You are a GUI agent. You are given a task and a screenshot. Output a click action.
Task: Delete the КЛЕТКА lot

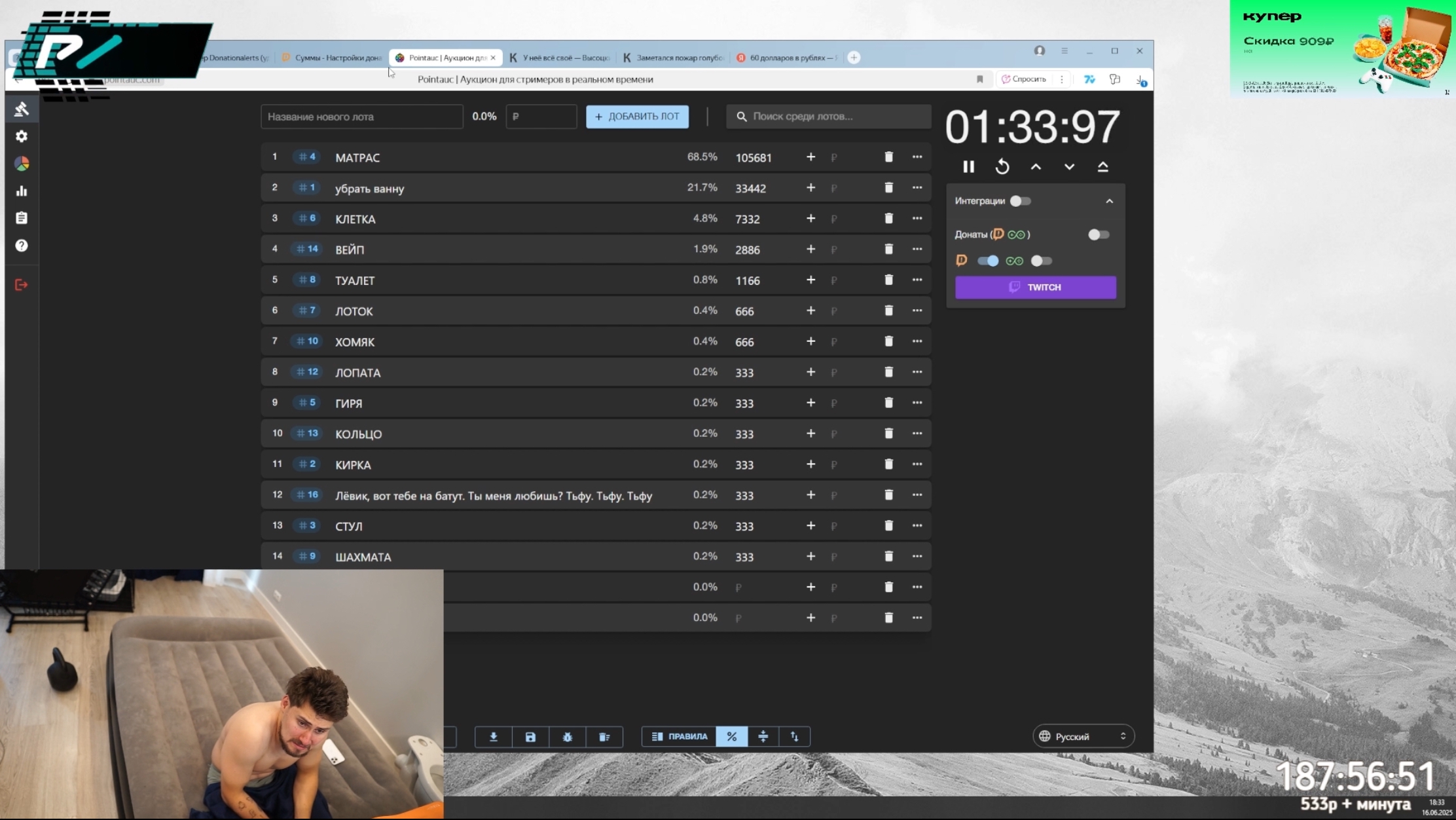(x=888, y=219)
